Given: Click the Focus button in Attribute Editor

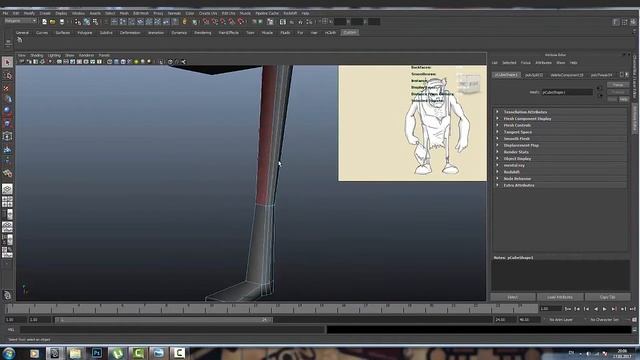Looking at the screenshot, I should point(618,85).
